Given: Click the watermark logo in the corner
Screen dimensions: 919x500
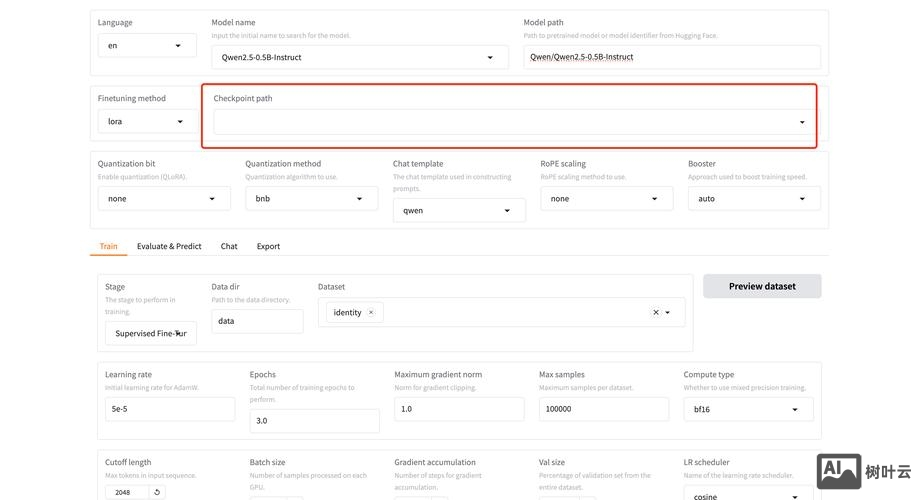Looking at the screenshot, I should (x=838, y=471).
